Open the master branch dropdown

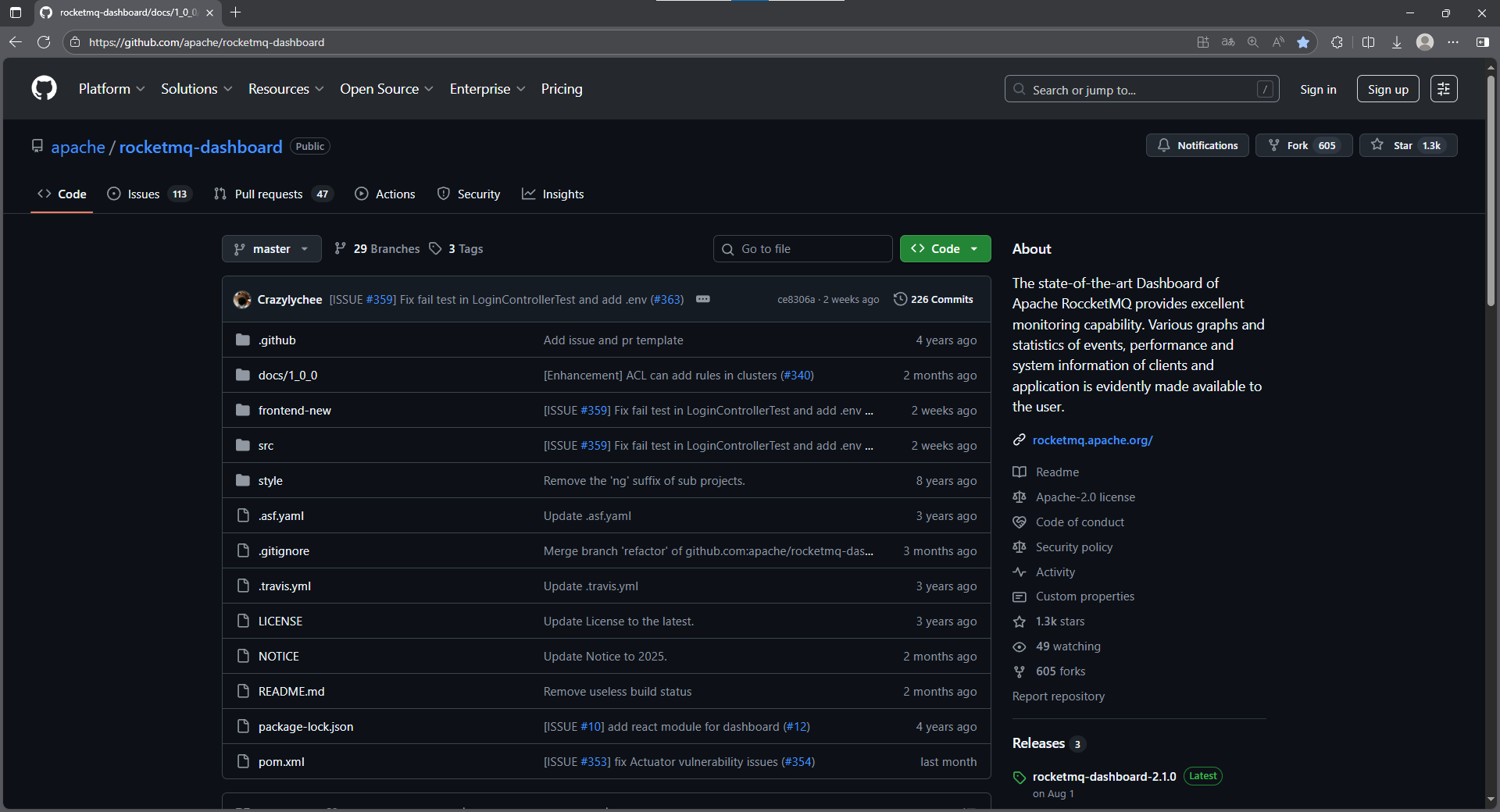tap(271, 248)
